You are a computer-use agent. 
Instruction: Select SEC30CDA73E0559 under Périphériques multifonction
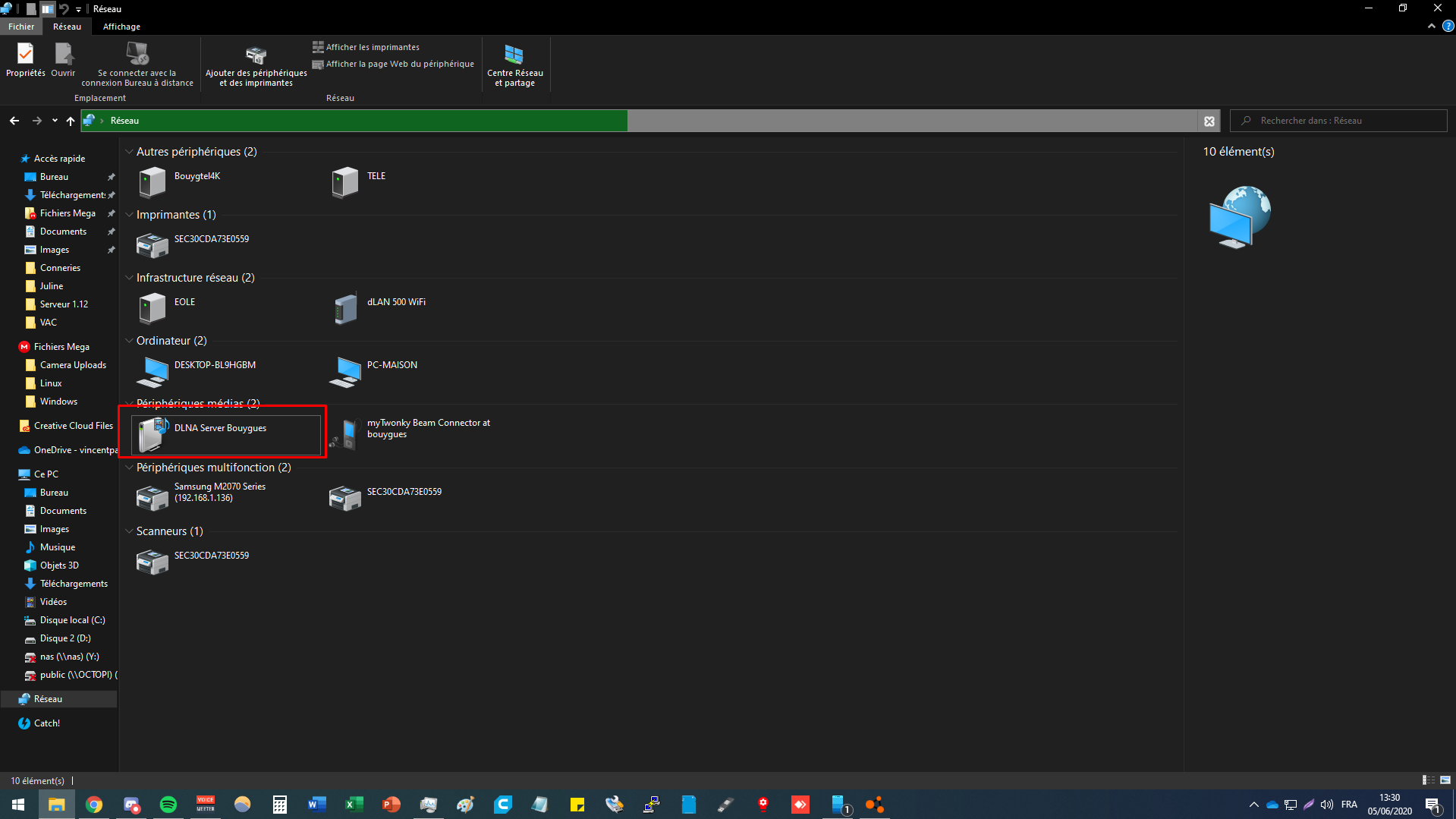click(x=418, y=499)
